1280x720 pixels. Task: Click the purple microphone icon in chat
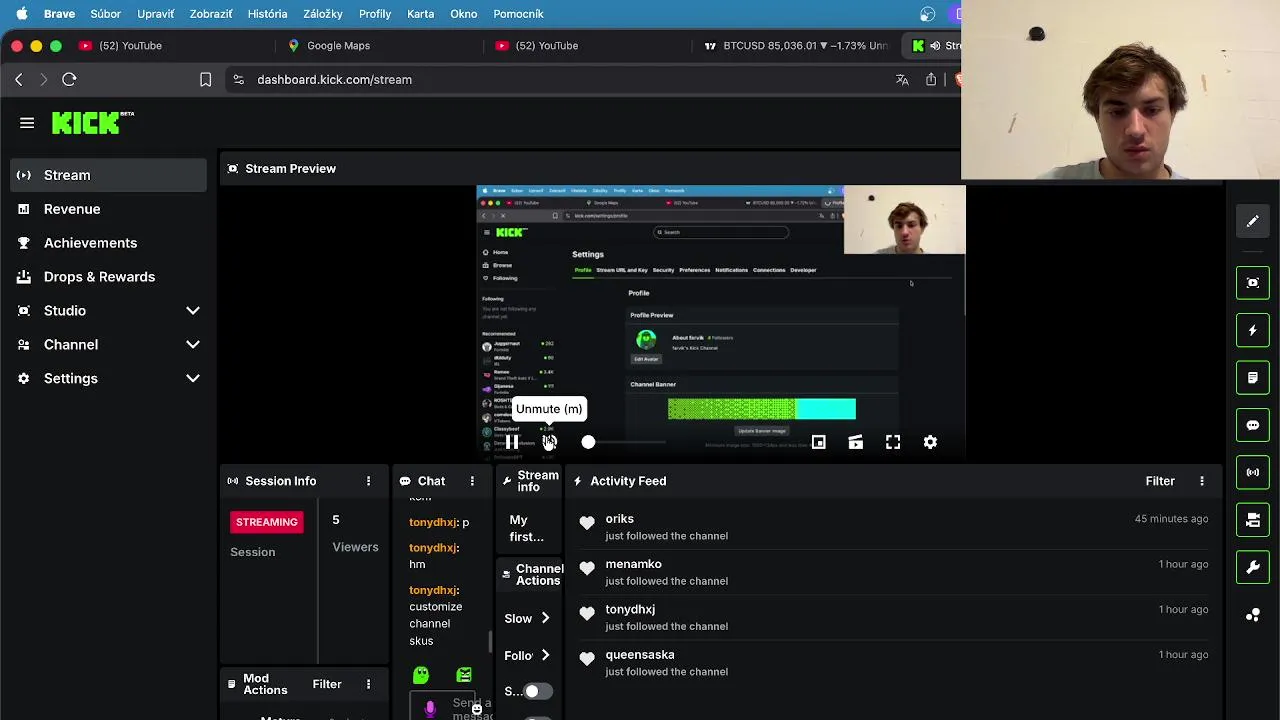tap(430, 708)
